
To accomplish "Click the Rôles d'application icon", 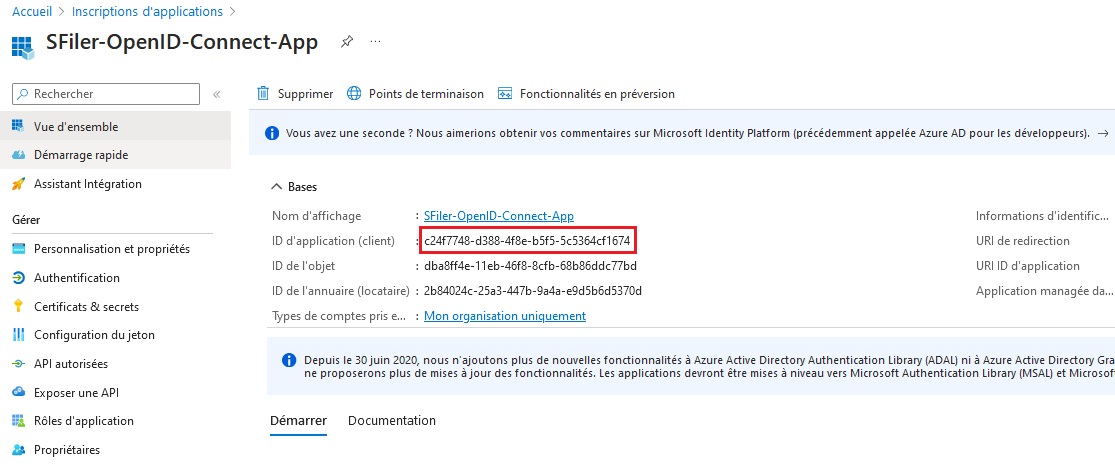I will point(19,421).
